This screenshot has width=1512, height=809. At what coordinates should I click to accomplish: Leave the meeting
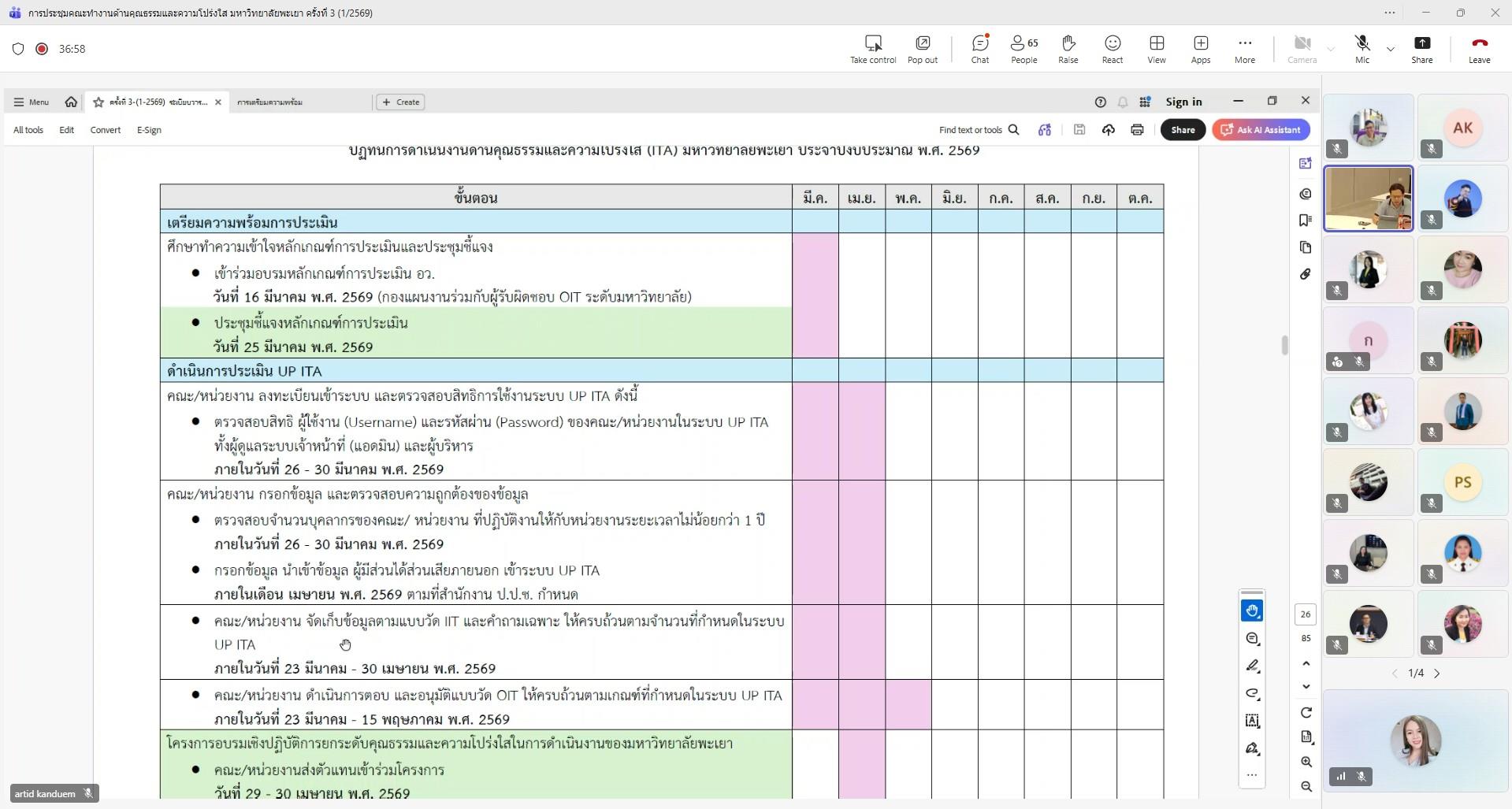[1479, 49]
